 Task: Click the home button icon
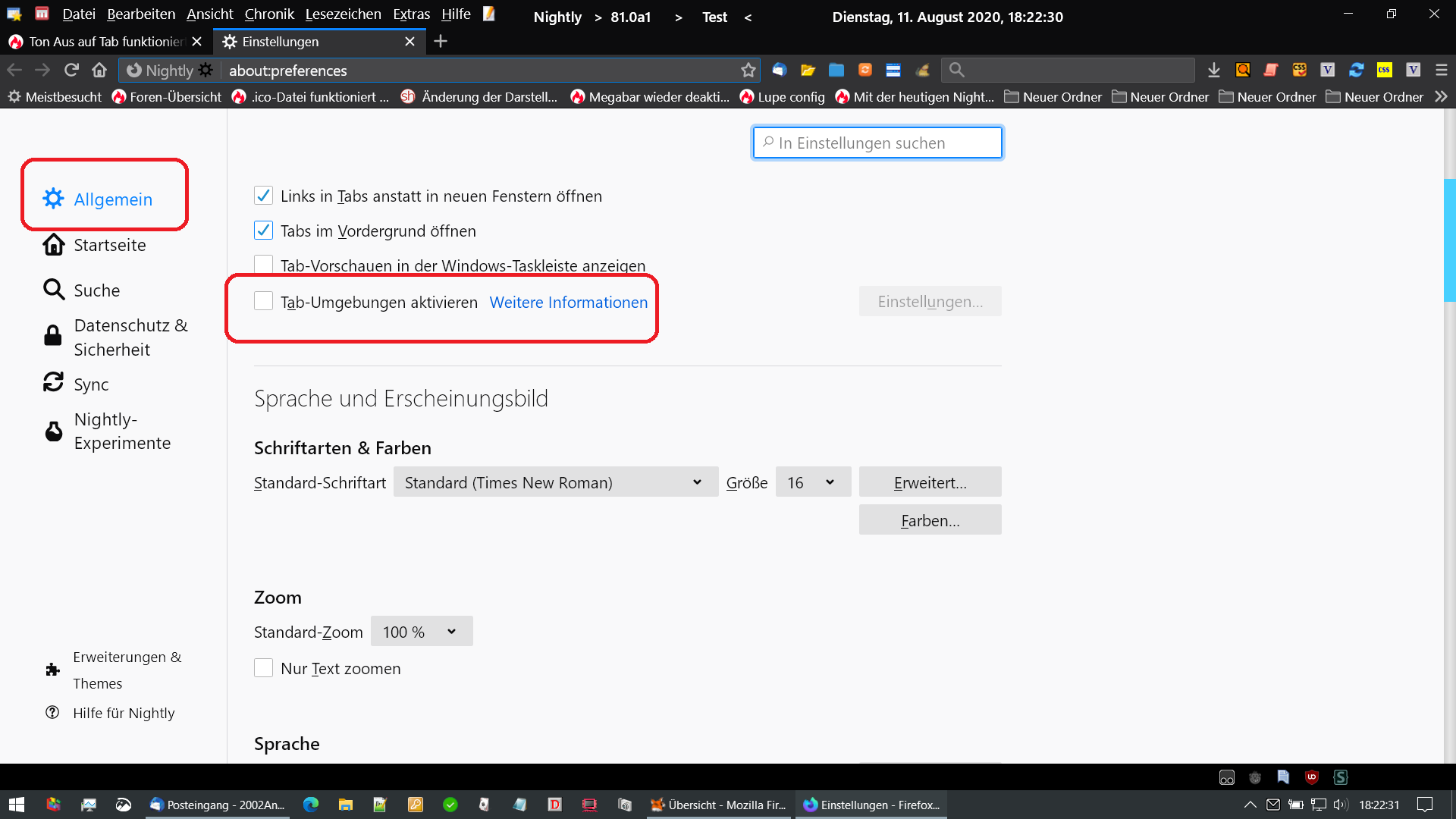pyautogui.click(x=99, y=70)
